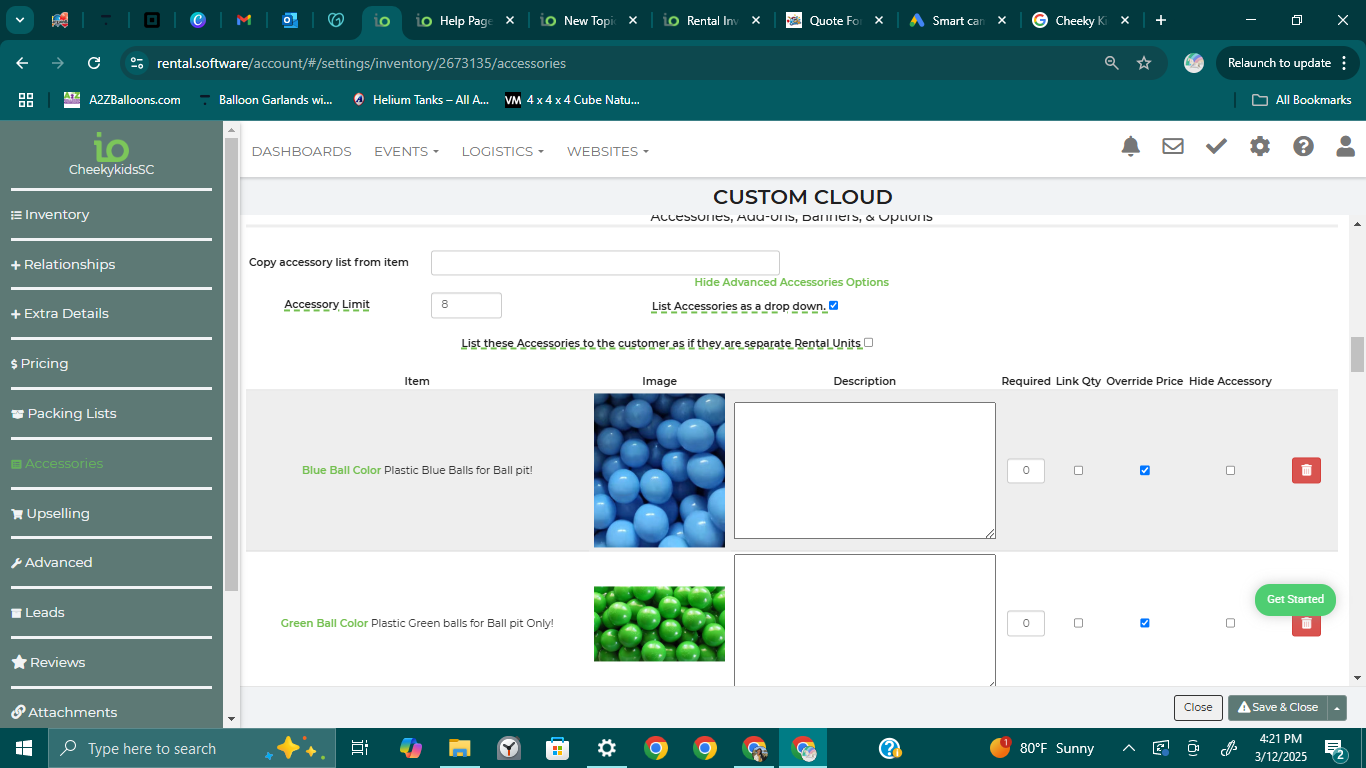Expand the EVENTS dropdown menu
Image resolution: width=1366 pixels, height=768 pixels.
(406, 152)
